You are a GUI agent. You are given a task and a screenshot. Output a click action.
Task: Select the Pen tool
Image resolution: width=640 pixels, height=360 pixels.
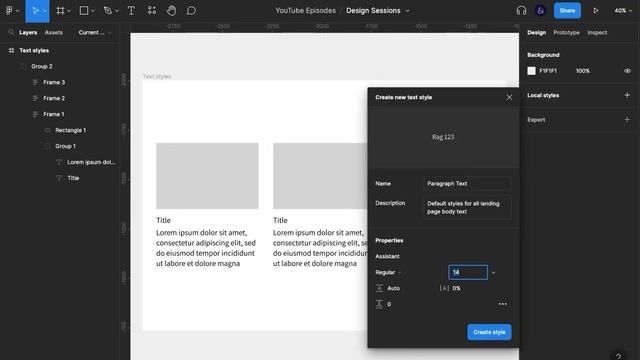[x=107, y=11]
